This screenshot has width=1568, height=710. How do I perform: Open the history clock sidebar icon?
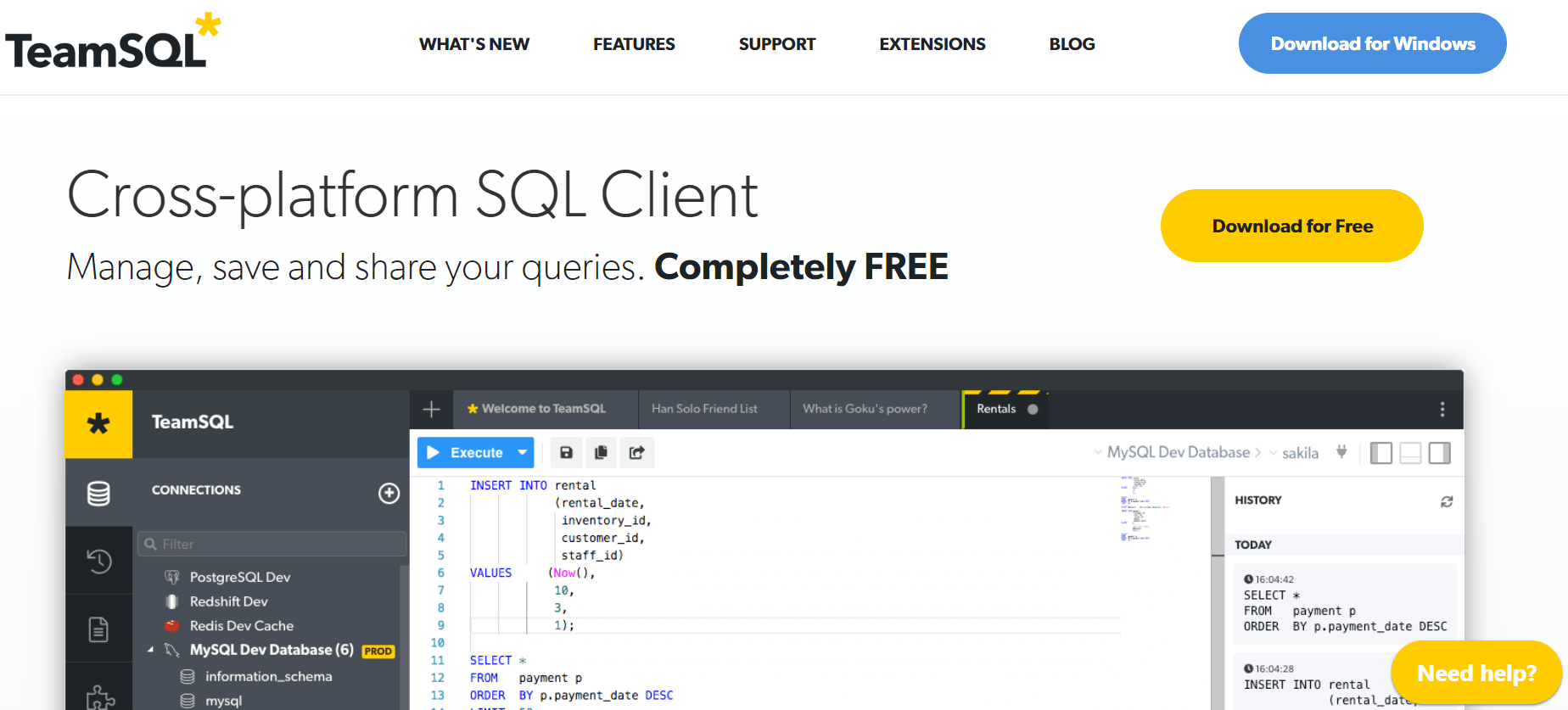[98, 561]
